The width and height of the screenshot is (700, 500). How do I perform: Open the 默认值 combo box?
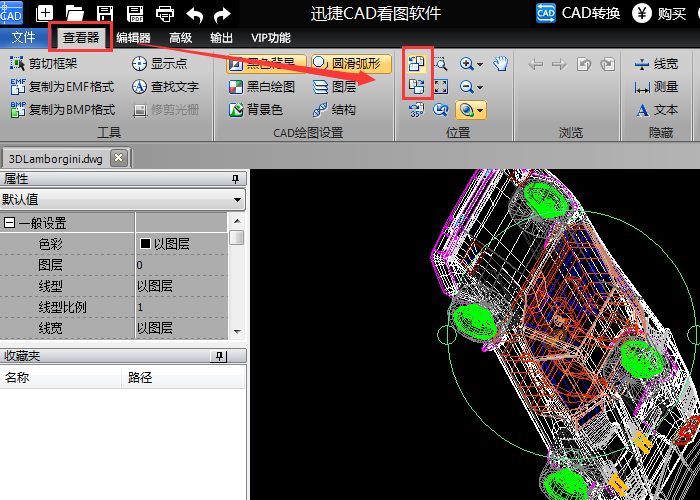coord(123,199)
